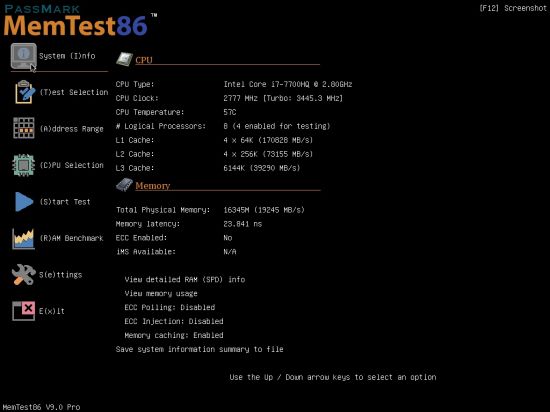Click the [F12] Screenshot label

513,8
